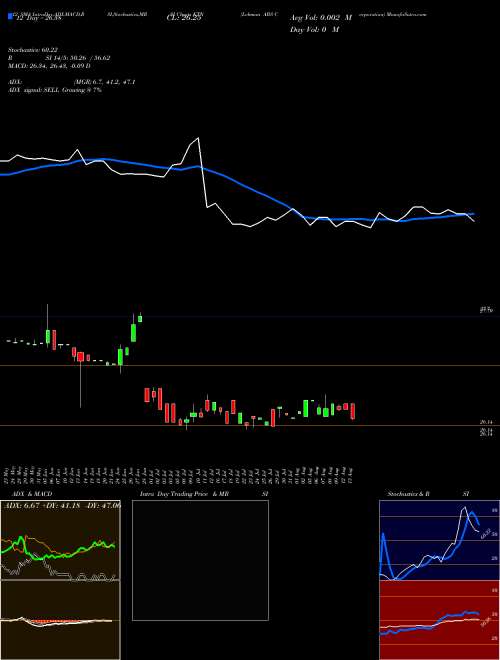500x660 pixels.
Task: Click the RSI 14/3 values line
Action: (x=59, y=58)
